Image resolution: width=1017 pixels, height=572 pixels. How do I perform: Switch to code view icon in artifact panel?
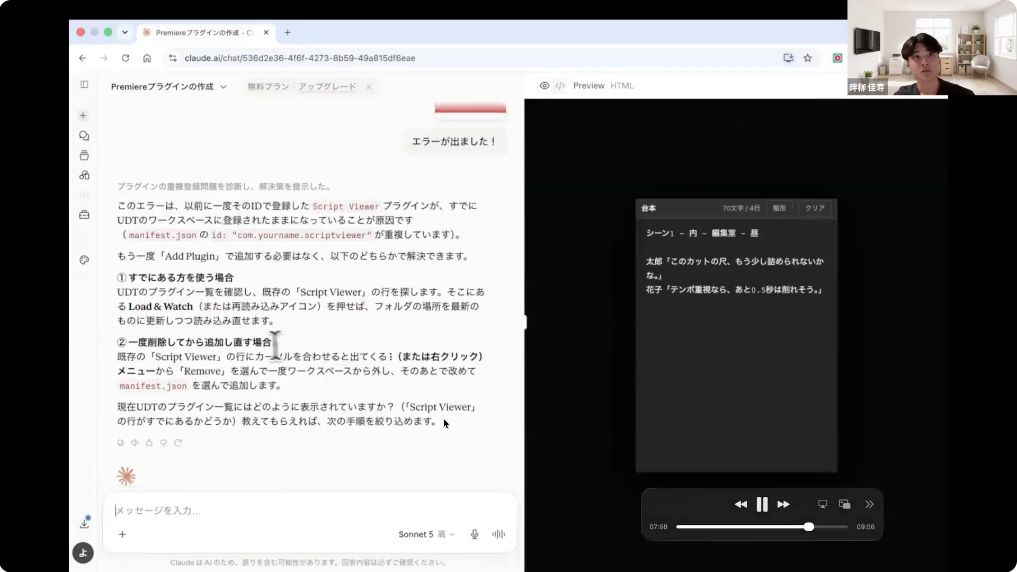pyautogui.click(x=560, y=86)
